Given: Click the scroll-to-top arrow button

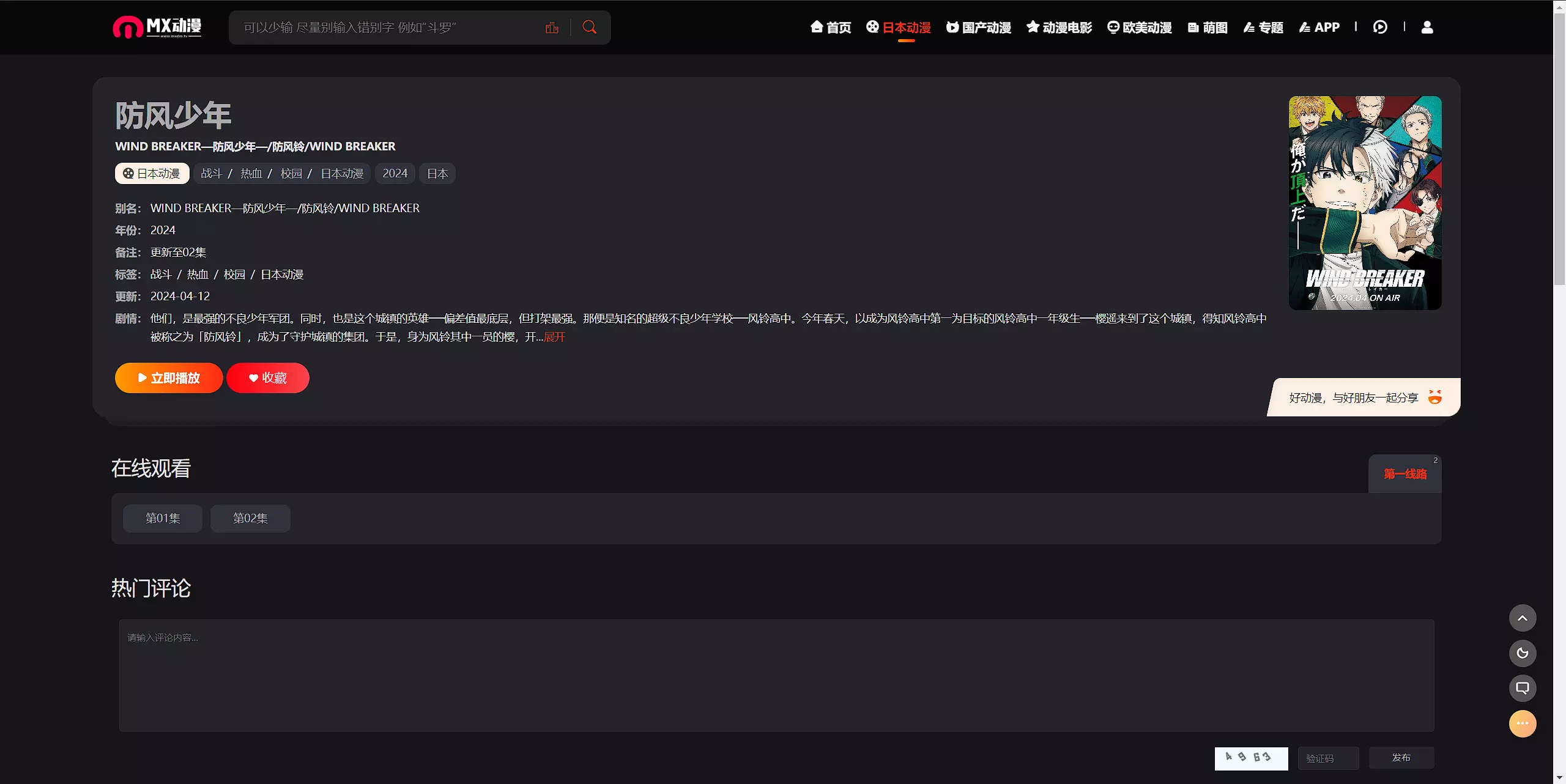Looking at the screenshot, I should point(1523,618).
